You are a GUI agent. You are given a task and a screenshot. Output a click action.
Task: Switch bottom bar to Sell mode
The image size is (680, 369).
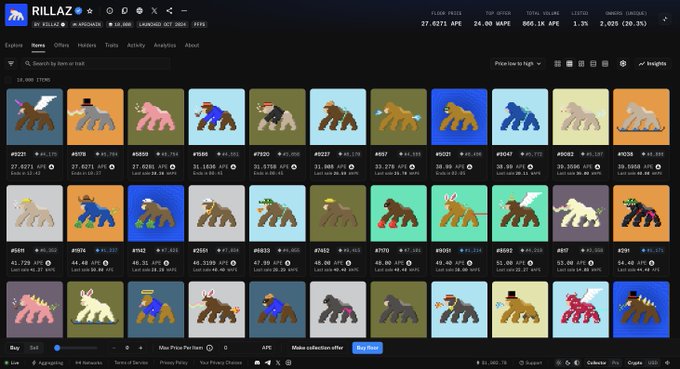pyautogui.click(x=34, y=348)
